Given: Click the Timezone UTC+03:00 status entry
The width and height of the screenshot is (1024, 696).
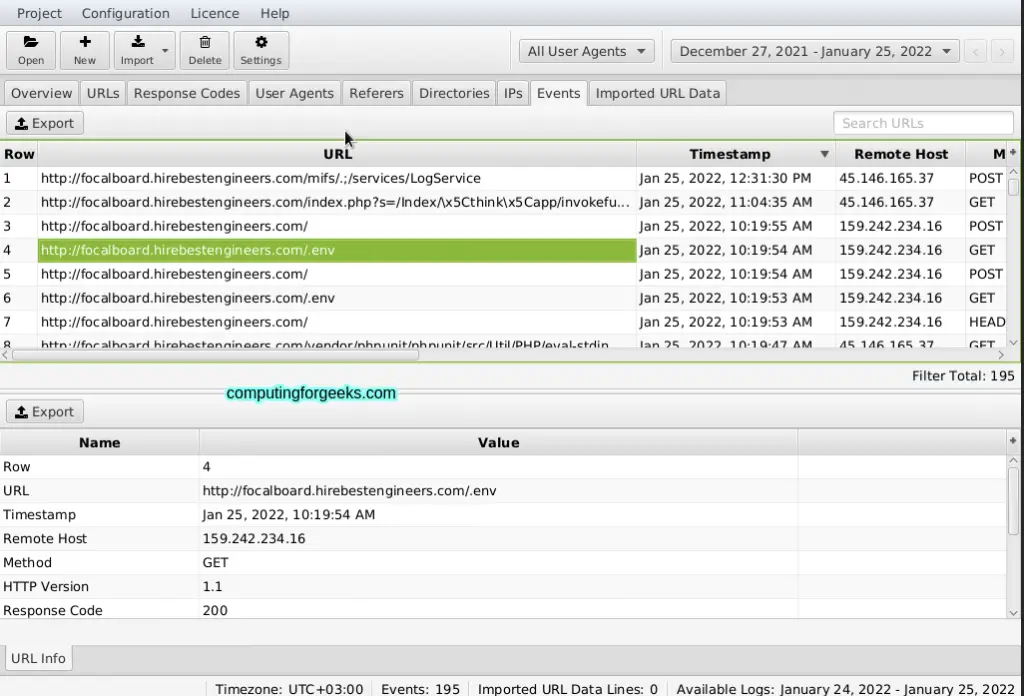Looking at the screenshot, I should pos(289,689).
